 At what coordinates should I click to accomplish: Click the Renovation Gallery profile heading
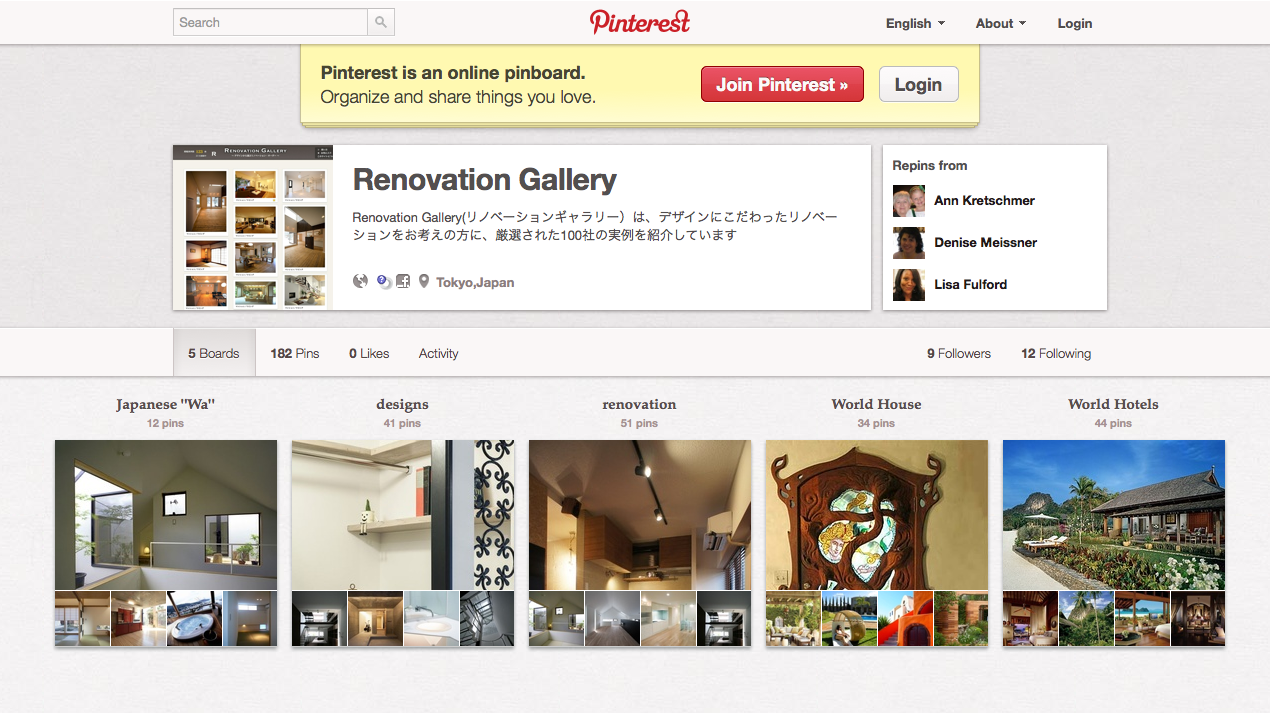[485, 180]
